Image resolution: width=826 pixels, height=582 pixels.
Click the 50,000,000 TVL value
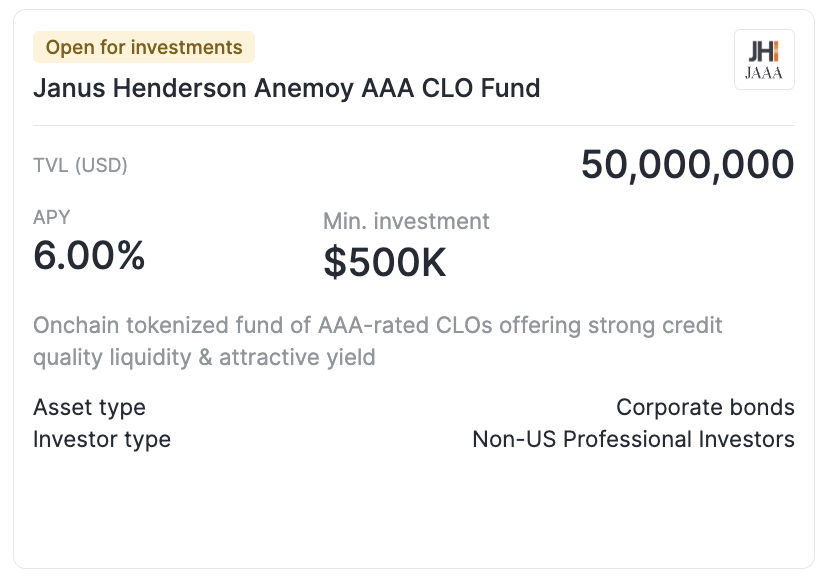tap(687, 165)
